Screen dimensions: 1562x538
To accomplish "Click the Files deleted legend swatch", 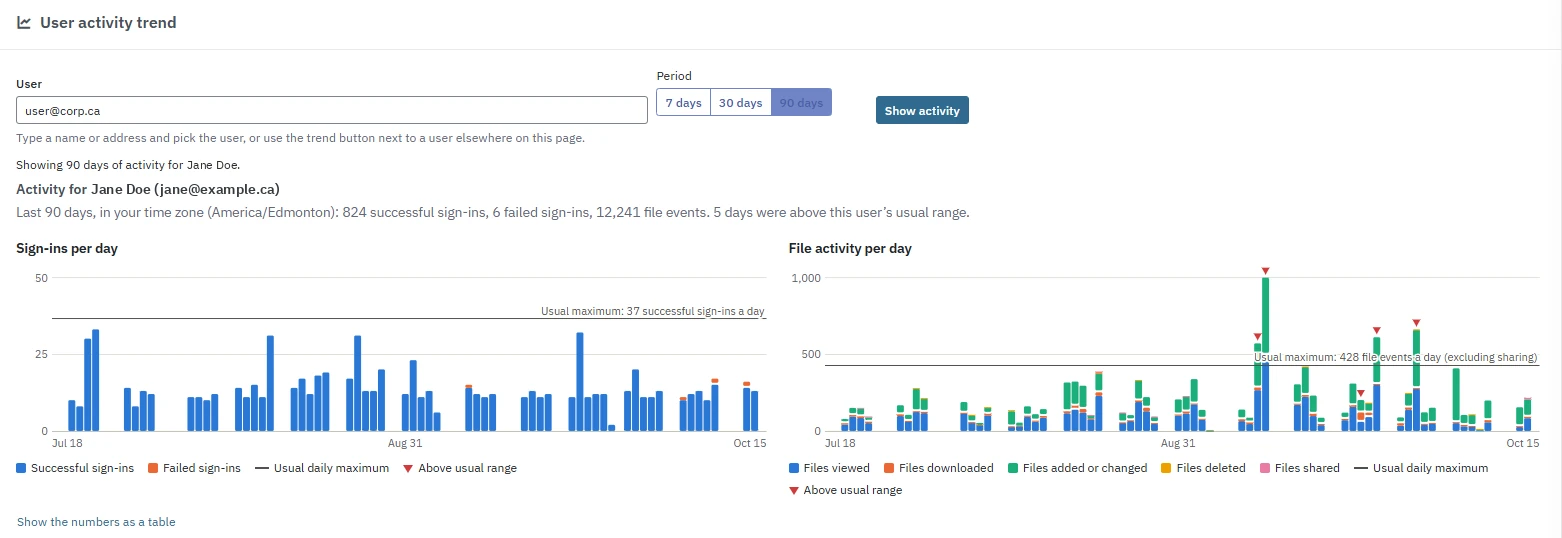I will click(x=1166, y=468).
